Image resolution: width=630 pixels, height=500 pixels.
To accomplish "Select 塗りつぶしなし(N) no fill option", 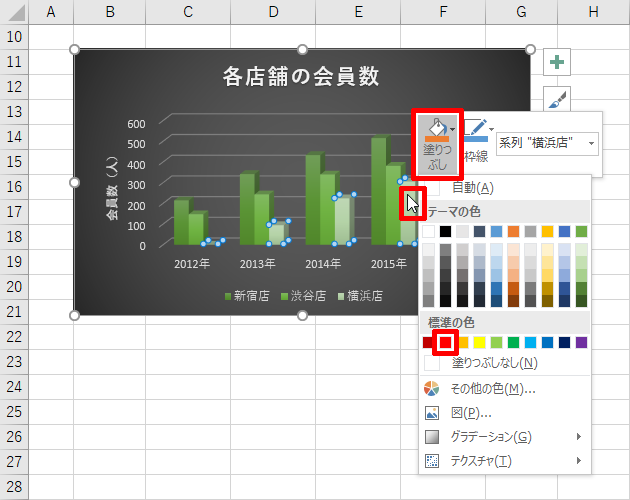I will 505,363.
